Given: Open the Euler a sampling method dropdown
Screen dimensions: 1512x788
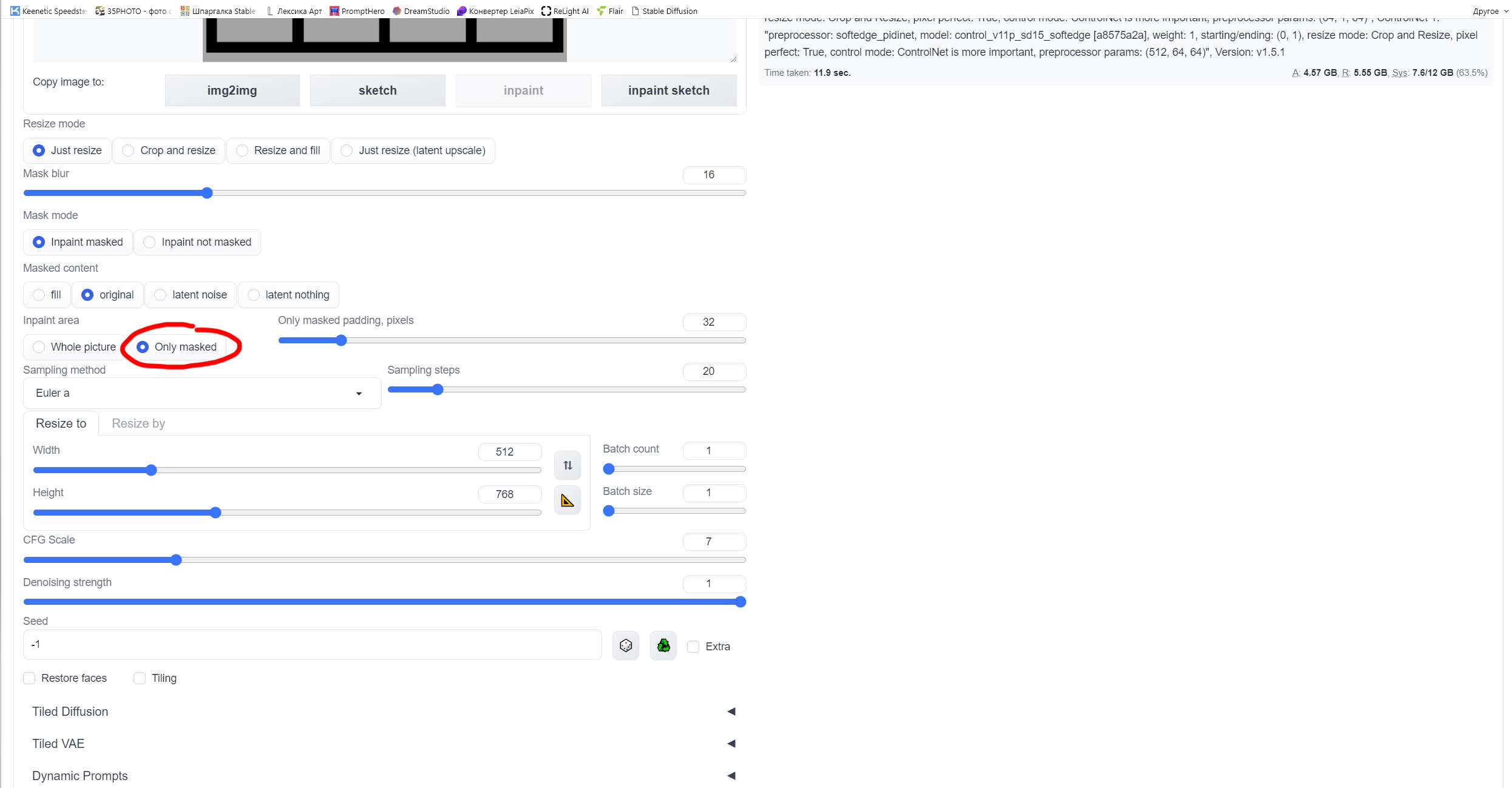Looking at the screenshot, I should (201, 392).
